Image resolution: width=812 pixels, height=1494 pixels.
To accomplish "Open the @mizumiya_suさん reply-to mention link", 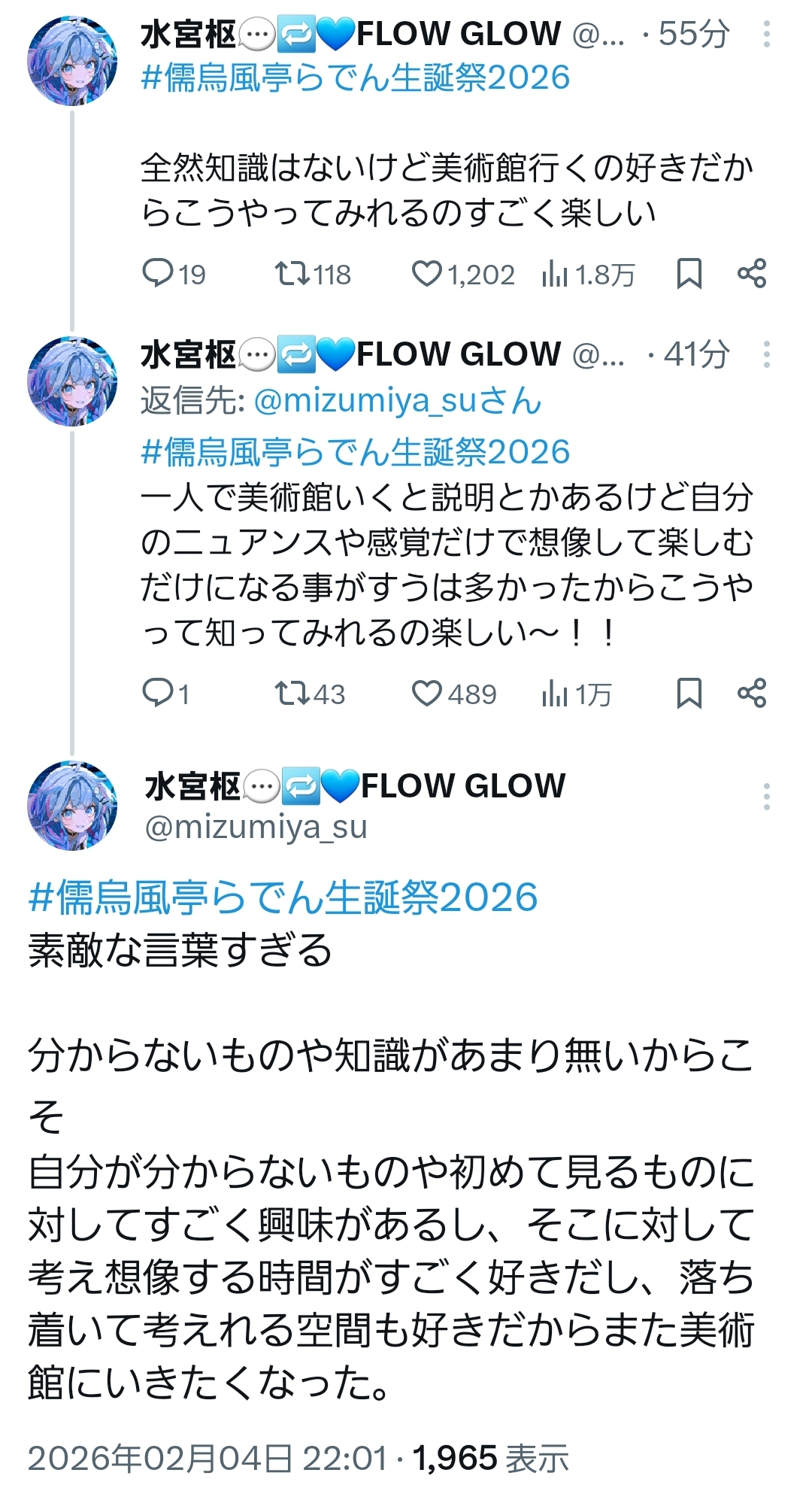I will click(397, 401).
